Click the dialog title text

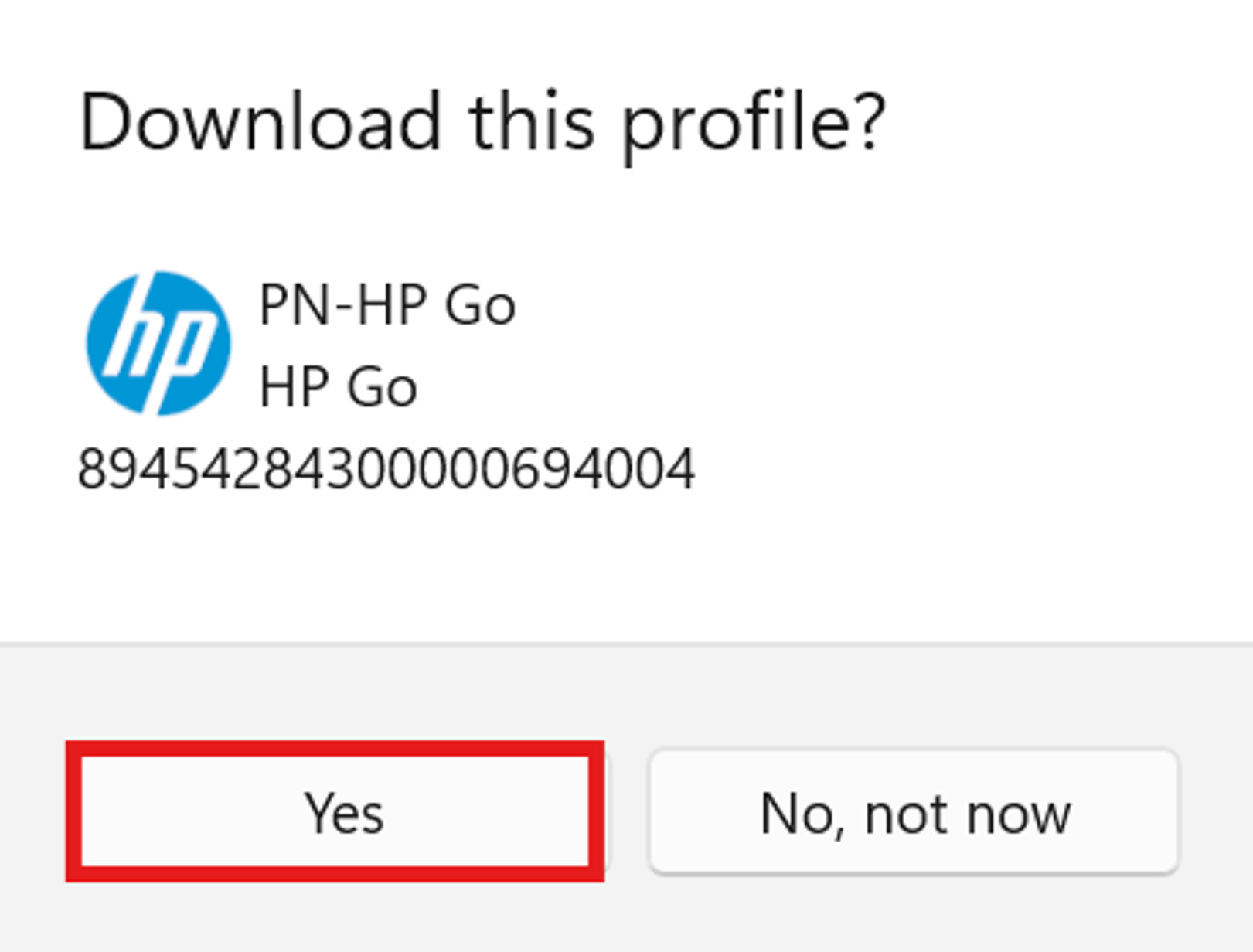coord(482,122)
